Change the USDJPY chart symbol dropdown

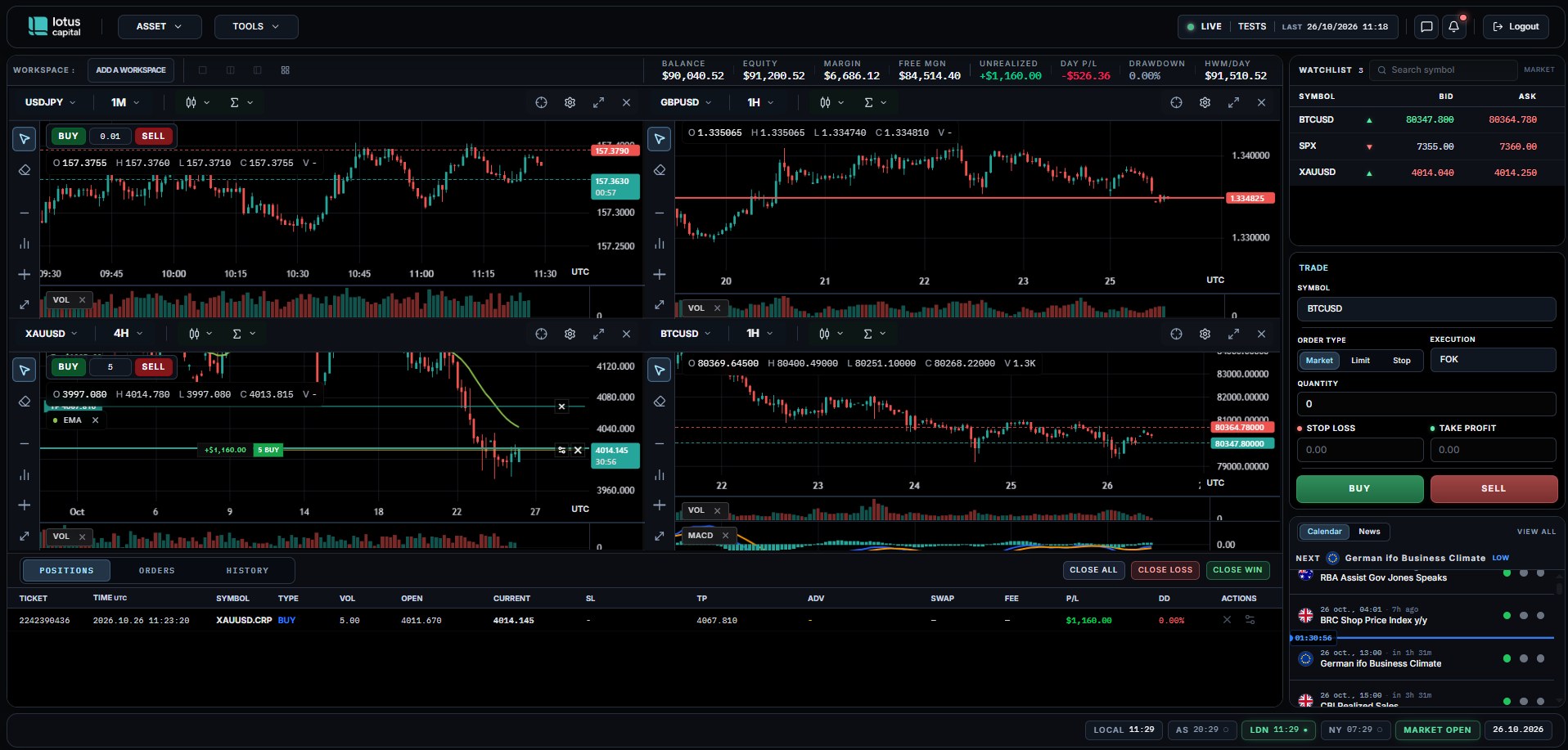pos(50,102)
